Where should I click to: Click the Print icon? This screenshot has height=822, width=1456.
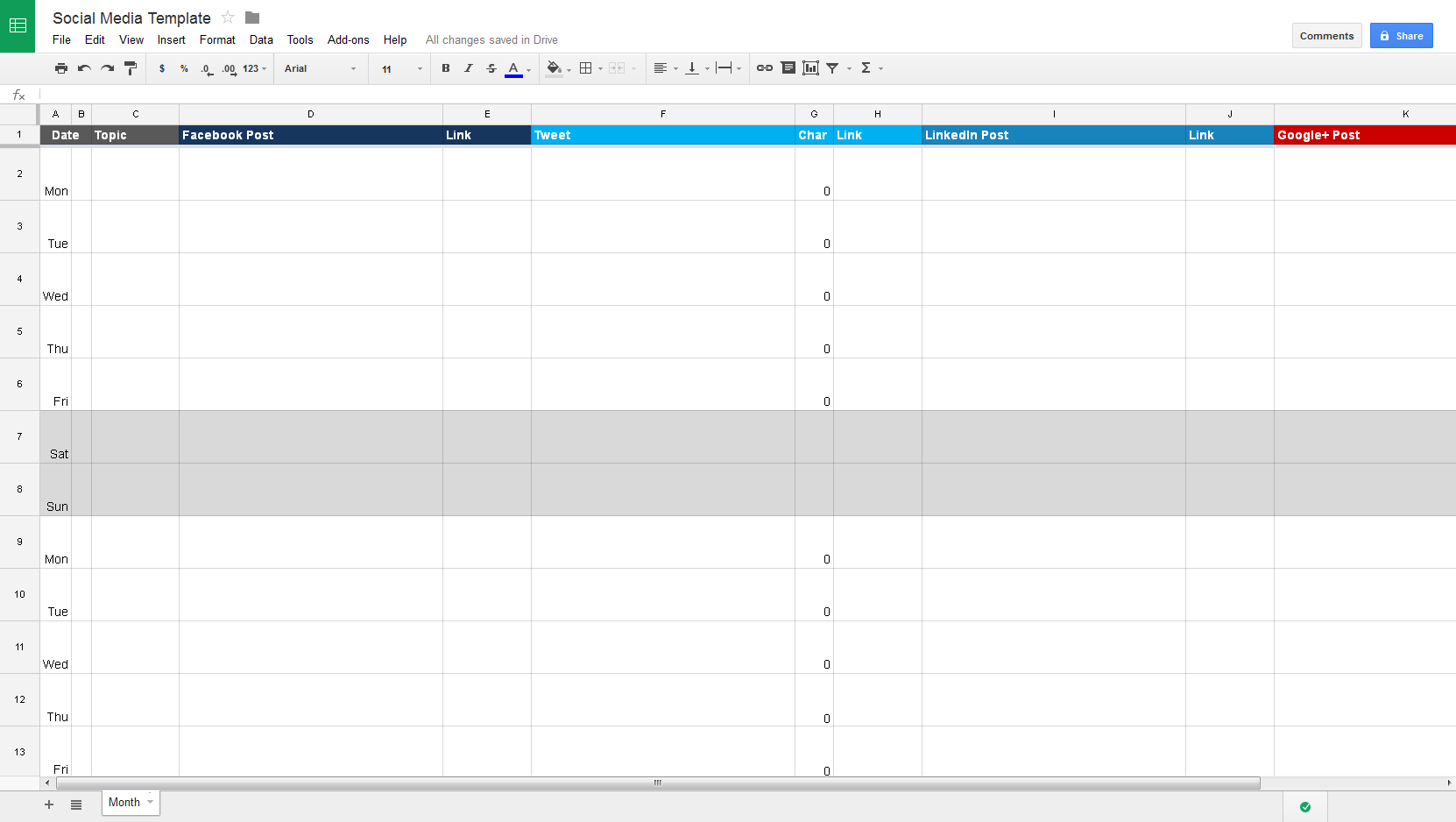61,68
